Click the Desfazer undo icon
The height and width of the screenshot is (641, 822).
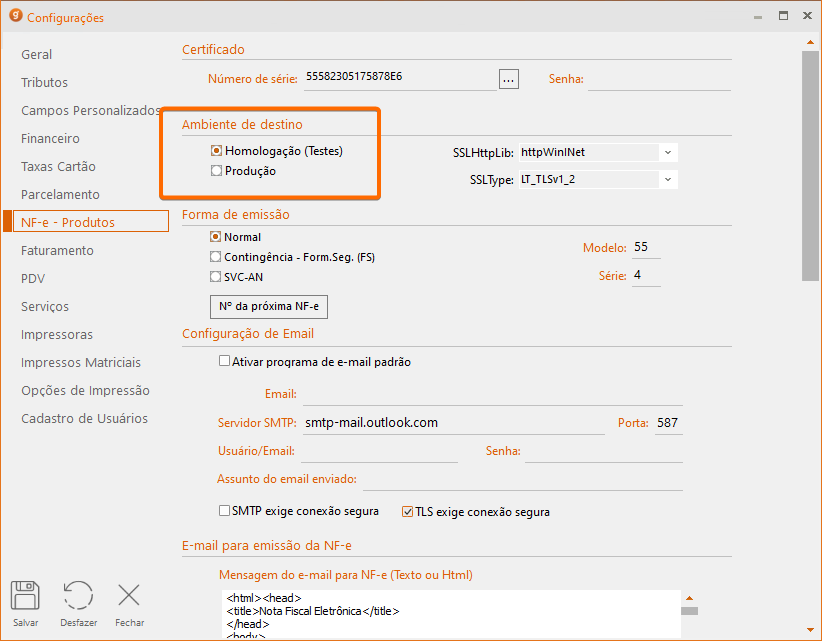click(x=78, y=596)
